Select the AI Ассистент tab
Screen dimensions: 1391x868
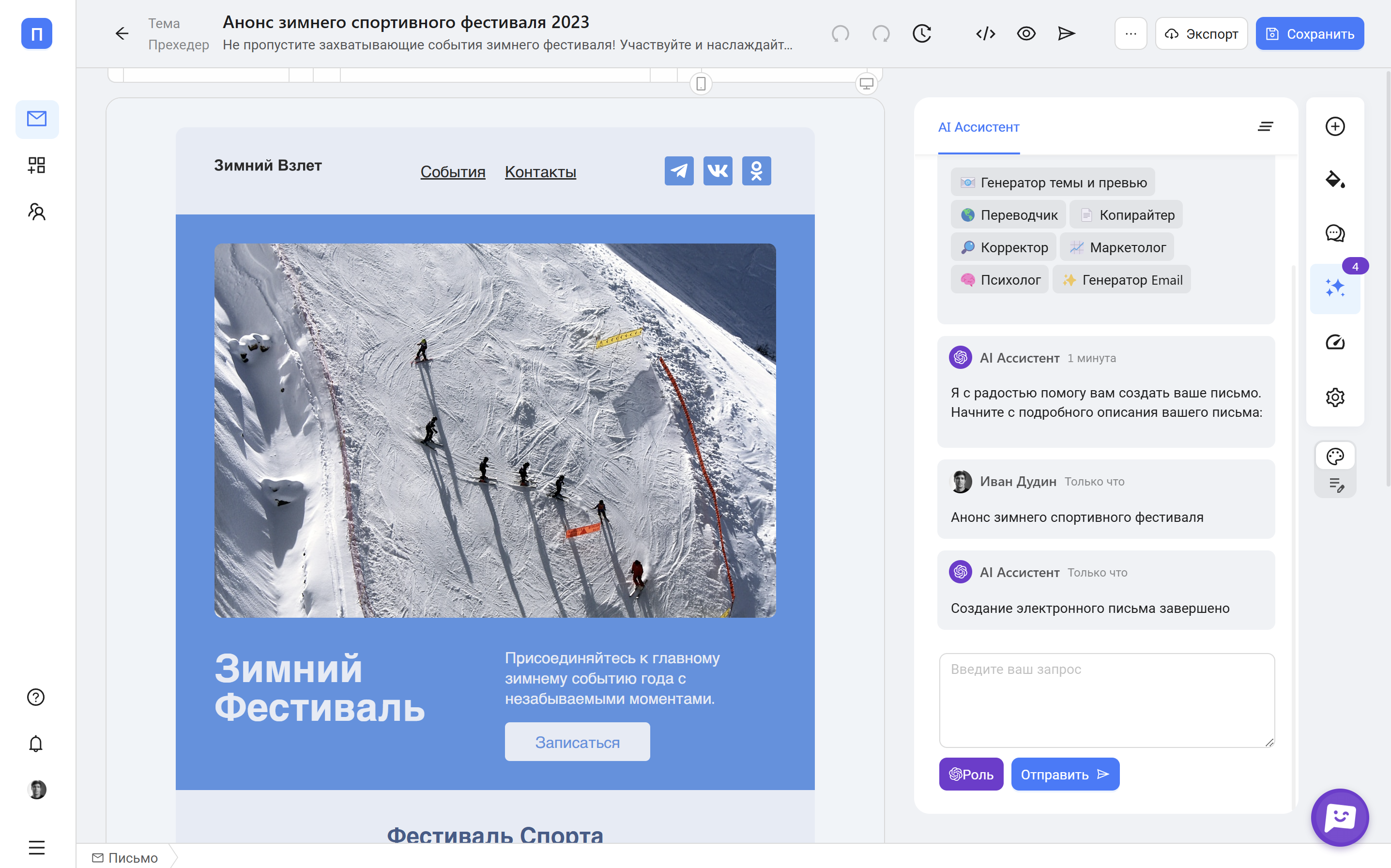[x=979, y=127]
